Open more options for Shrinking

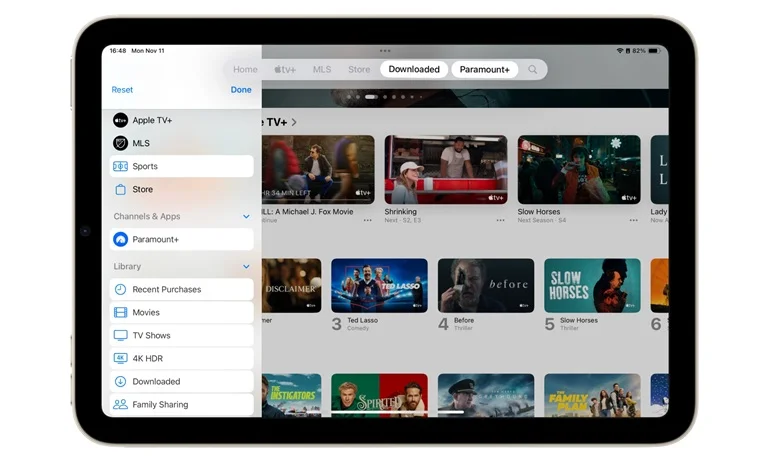coord(500,220)
